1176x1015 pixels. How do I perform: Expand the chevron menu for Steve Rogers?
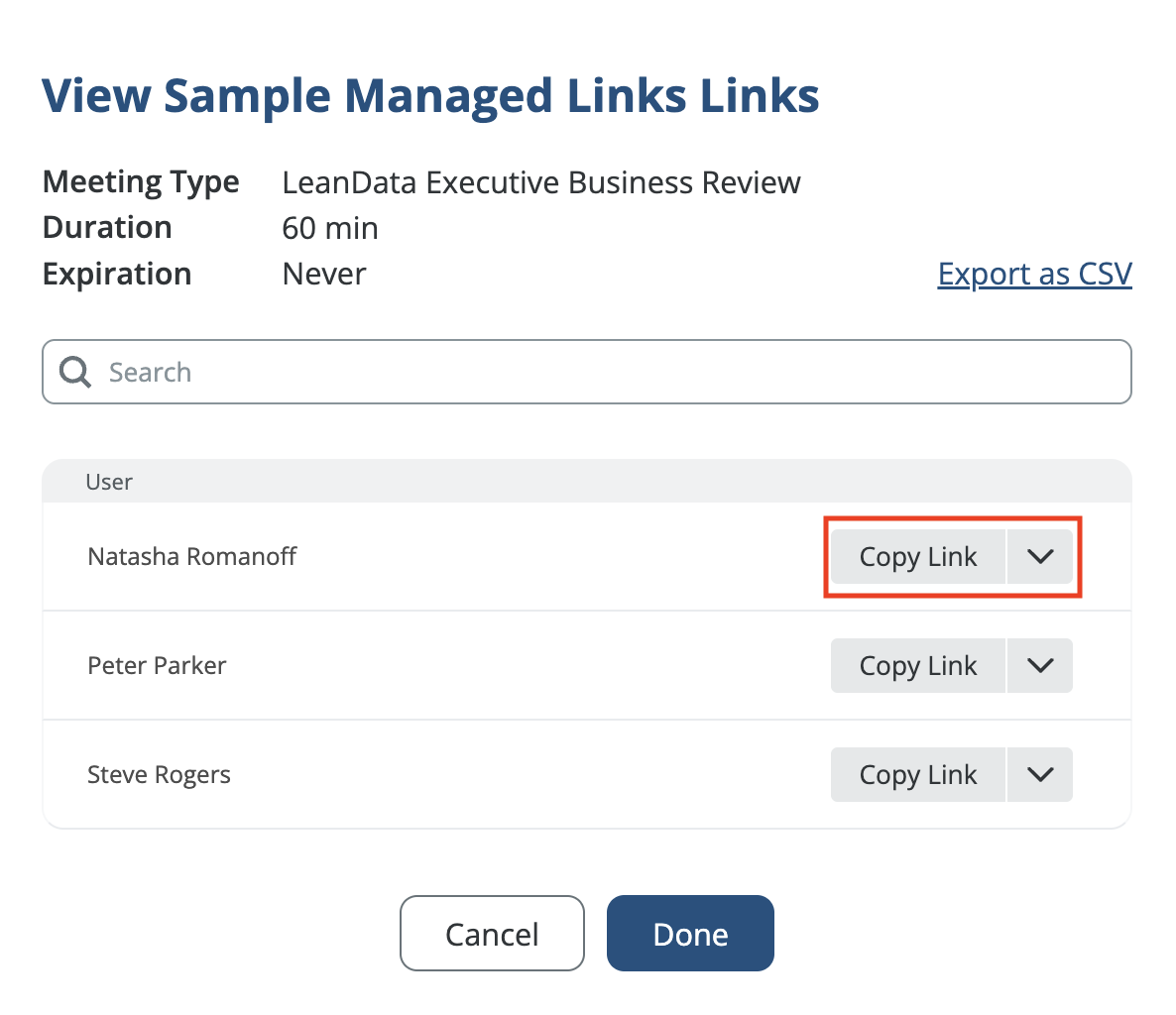1040,775
